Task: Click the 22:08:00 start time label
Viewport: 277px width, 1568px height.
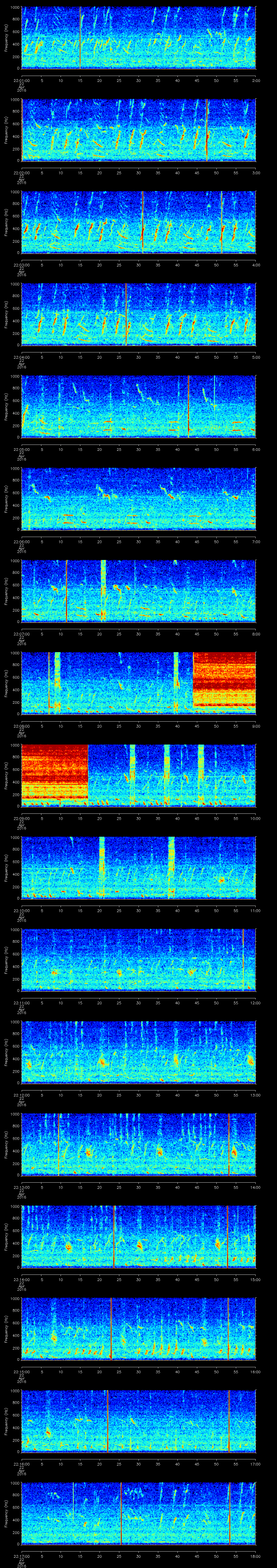Action: click(22, 726)
